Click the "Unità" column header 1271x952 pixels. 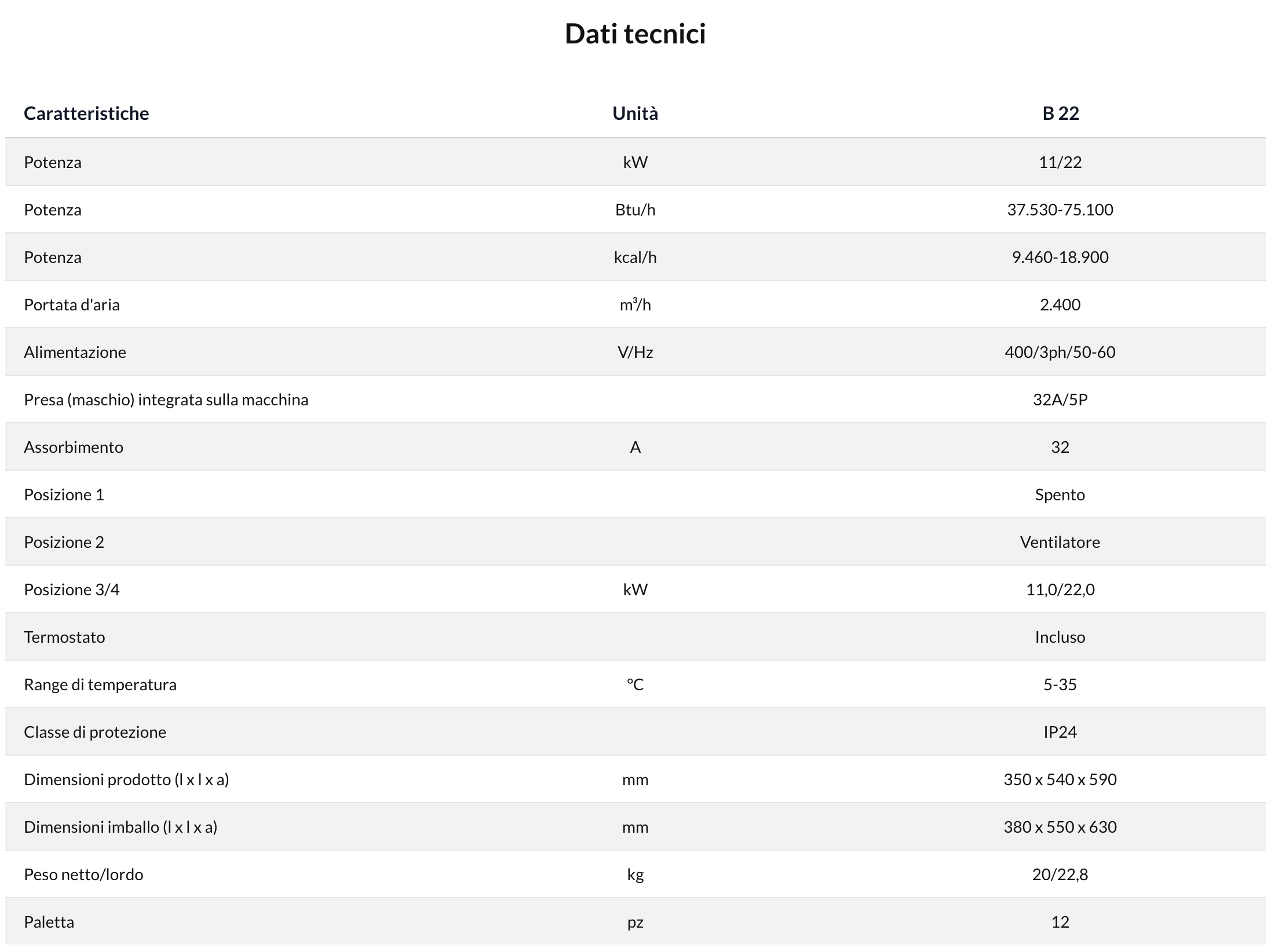tap(635, 113)
